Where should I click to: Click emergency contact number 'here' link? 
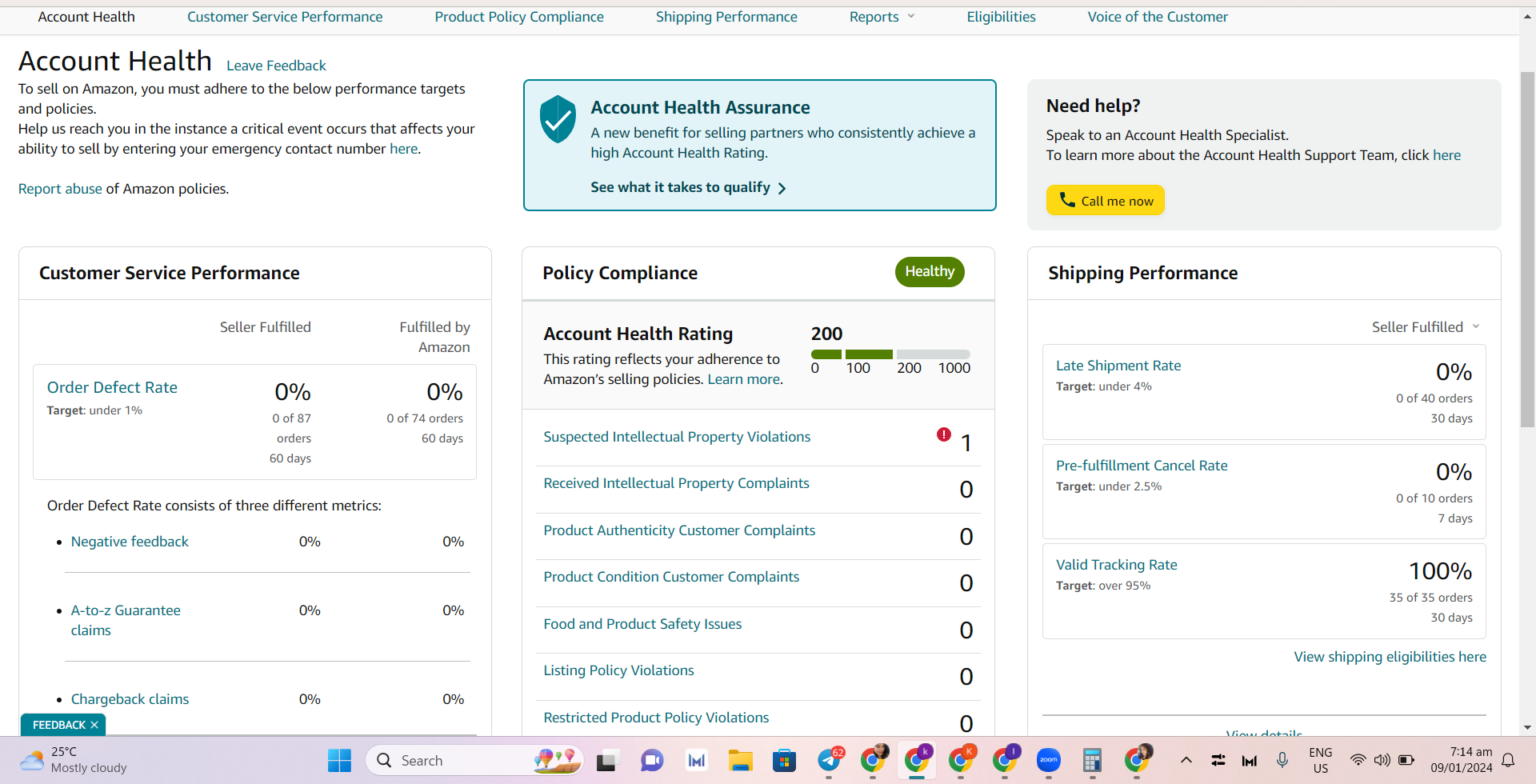[403, 149]
